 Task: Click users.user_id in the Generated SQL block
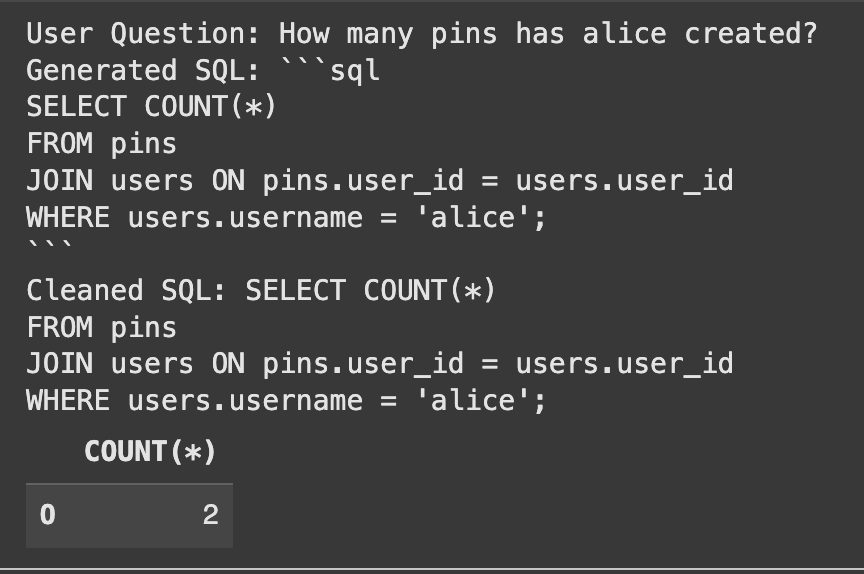tap(624, 181)
